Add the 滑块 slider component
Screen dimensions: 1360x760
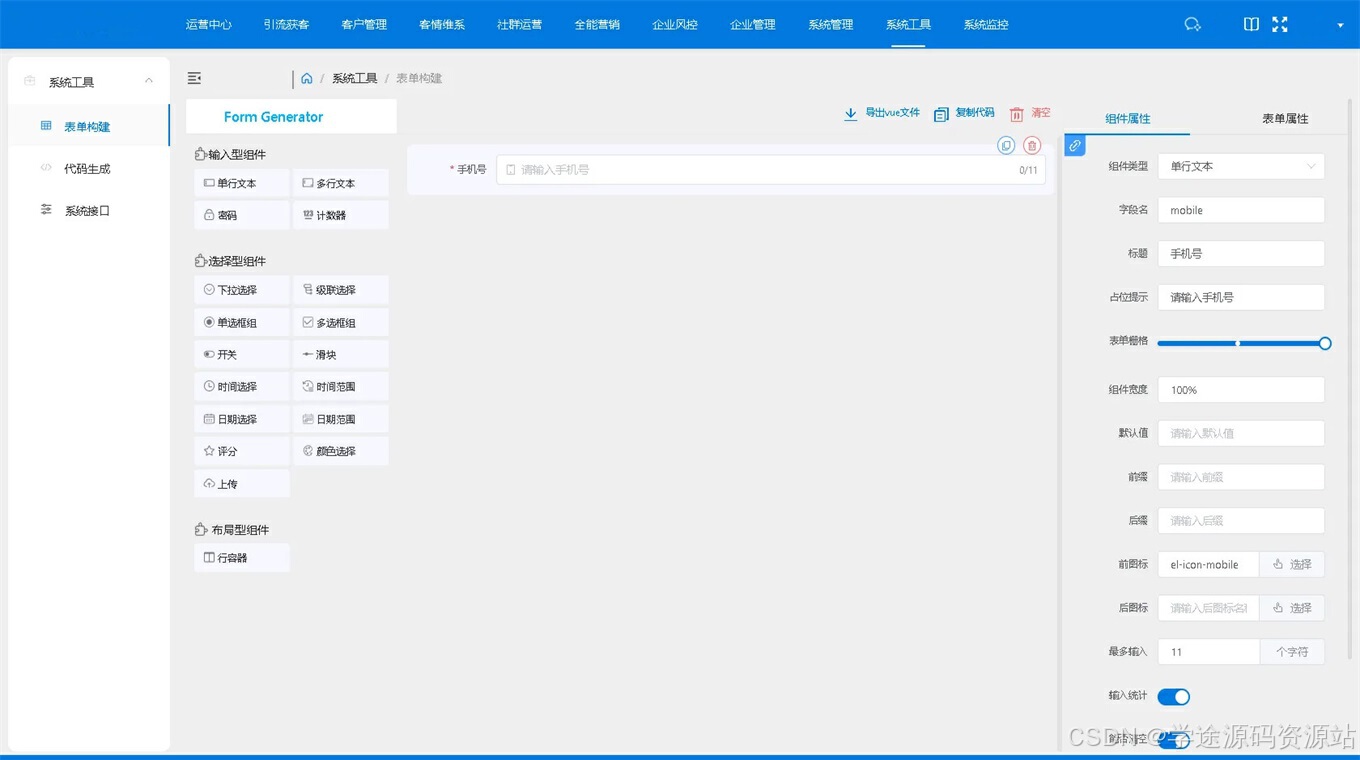click(341, 355)
